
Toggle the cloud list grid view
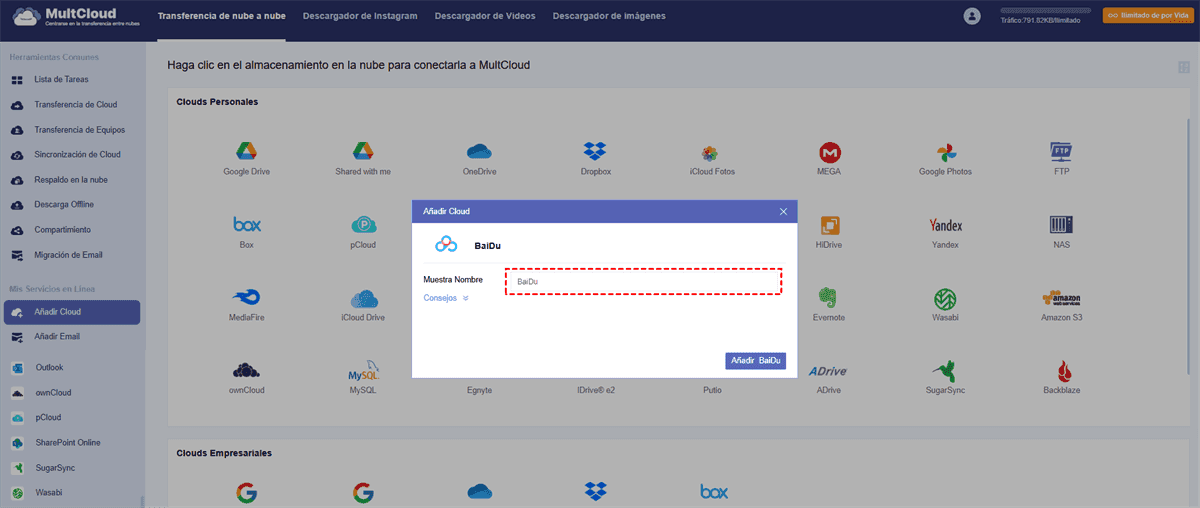tap(1184, 67)
